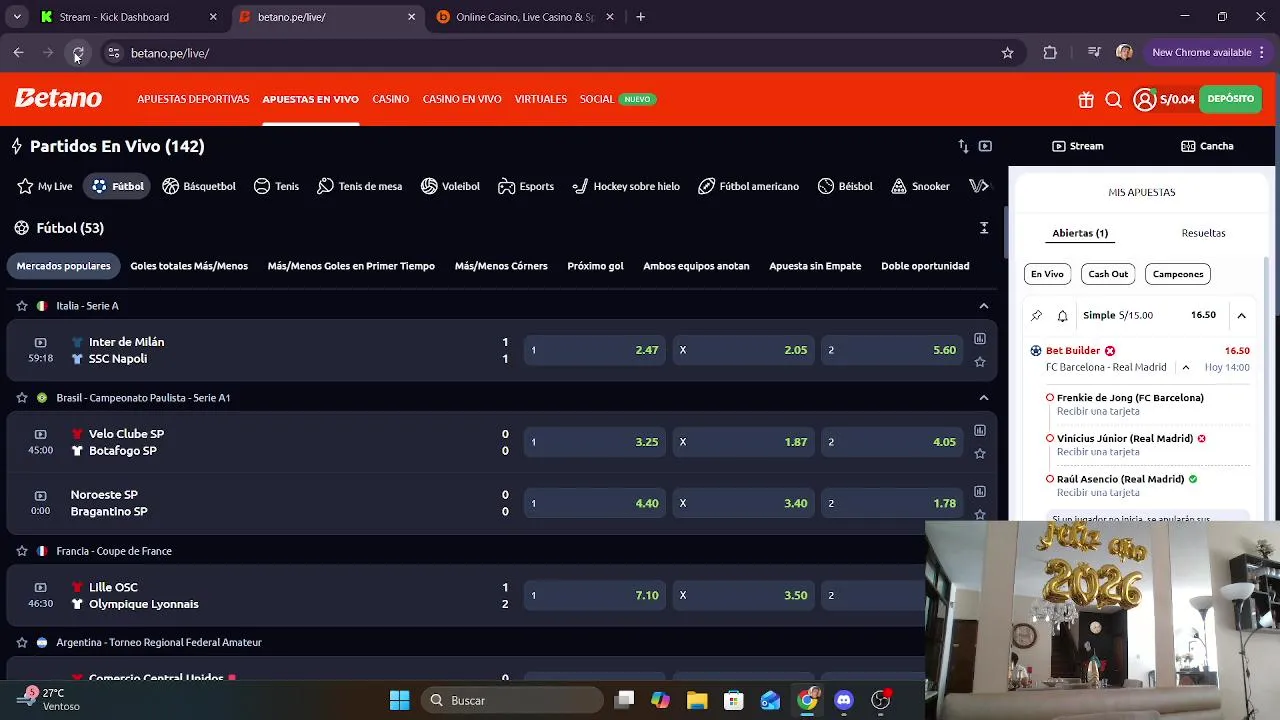The image size is (1280, 720).
Task: Select the Básquetbol sport filter
Action: (x=199, y=186)
